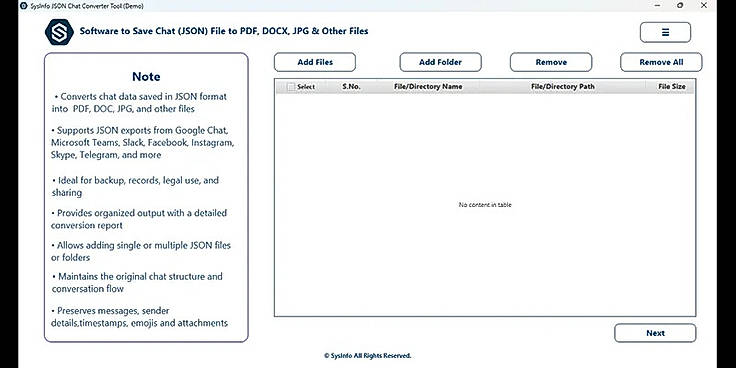Click the Note heading

click(x=146, y=77)
